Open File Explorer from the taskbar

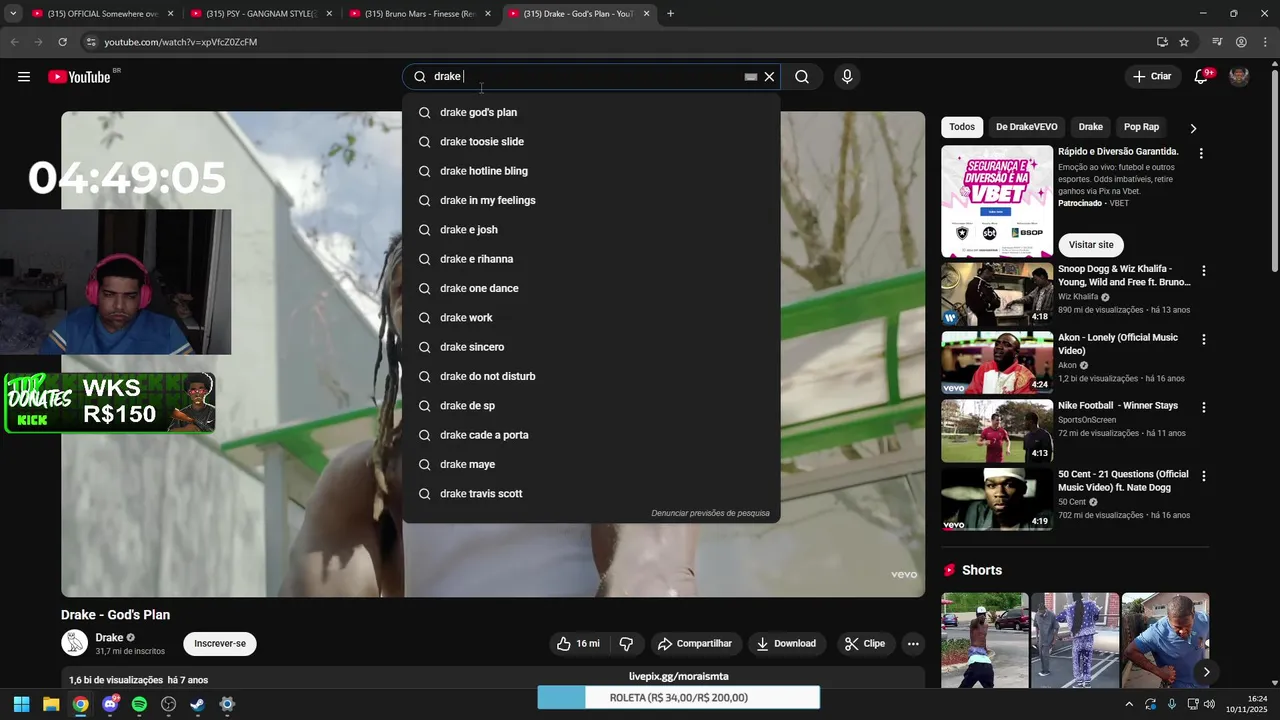coord(51,704)
